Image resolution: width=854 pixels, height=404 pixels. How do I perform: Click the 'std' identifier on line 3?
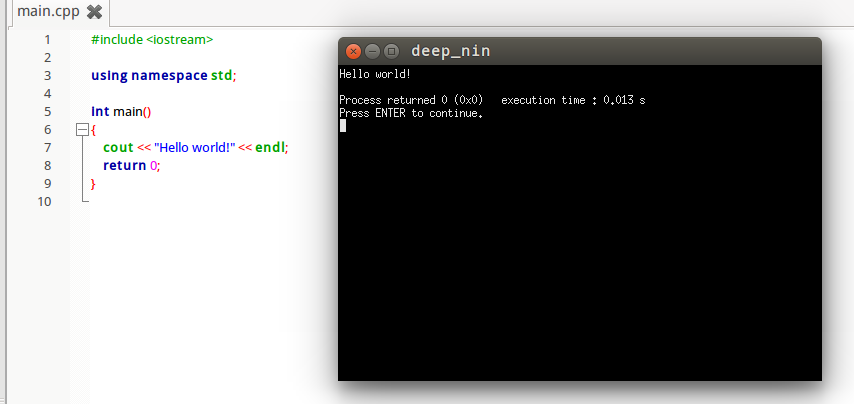point(222,76)
